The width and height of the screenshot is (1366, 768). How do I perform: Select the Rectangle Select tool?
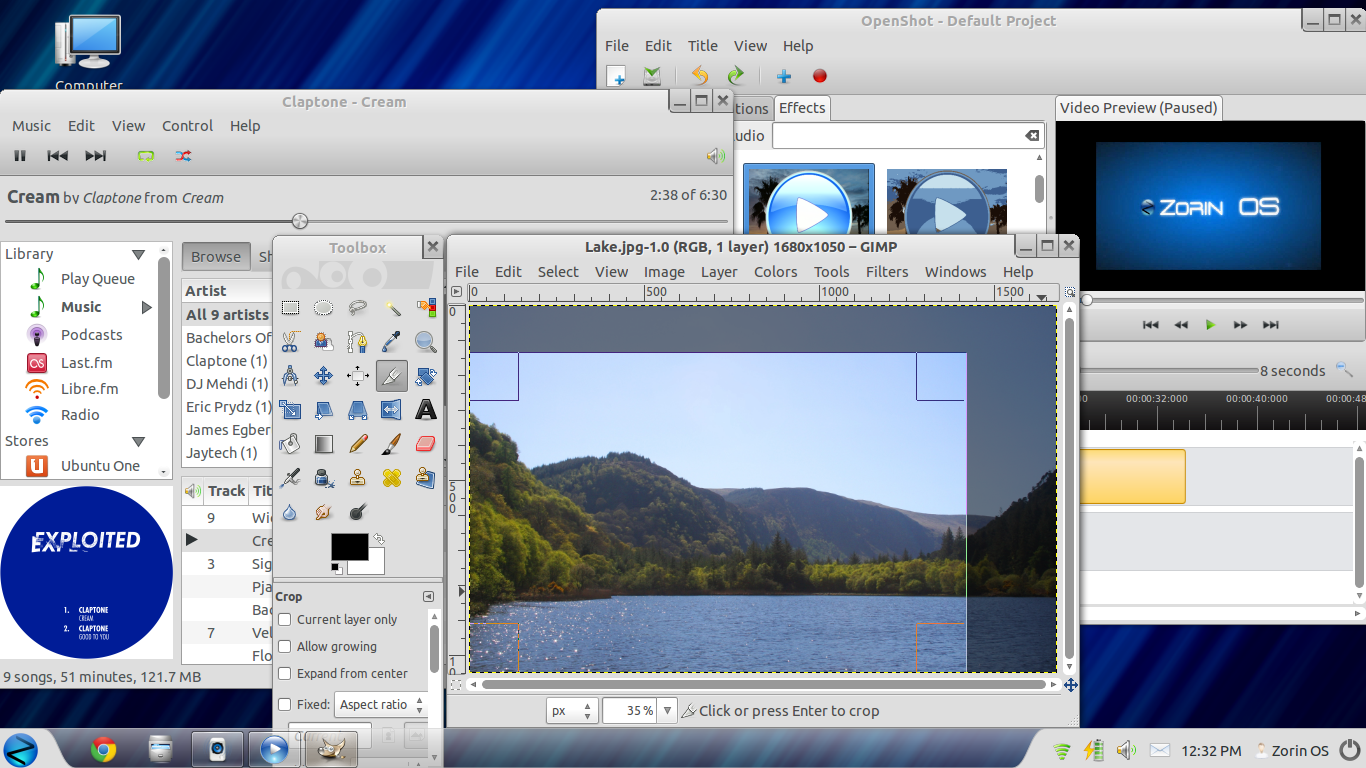pyautogui.click(x=290, y=308)
